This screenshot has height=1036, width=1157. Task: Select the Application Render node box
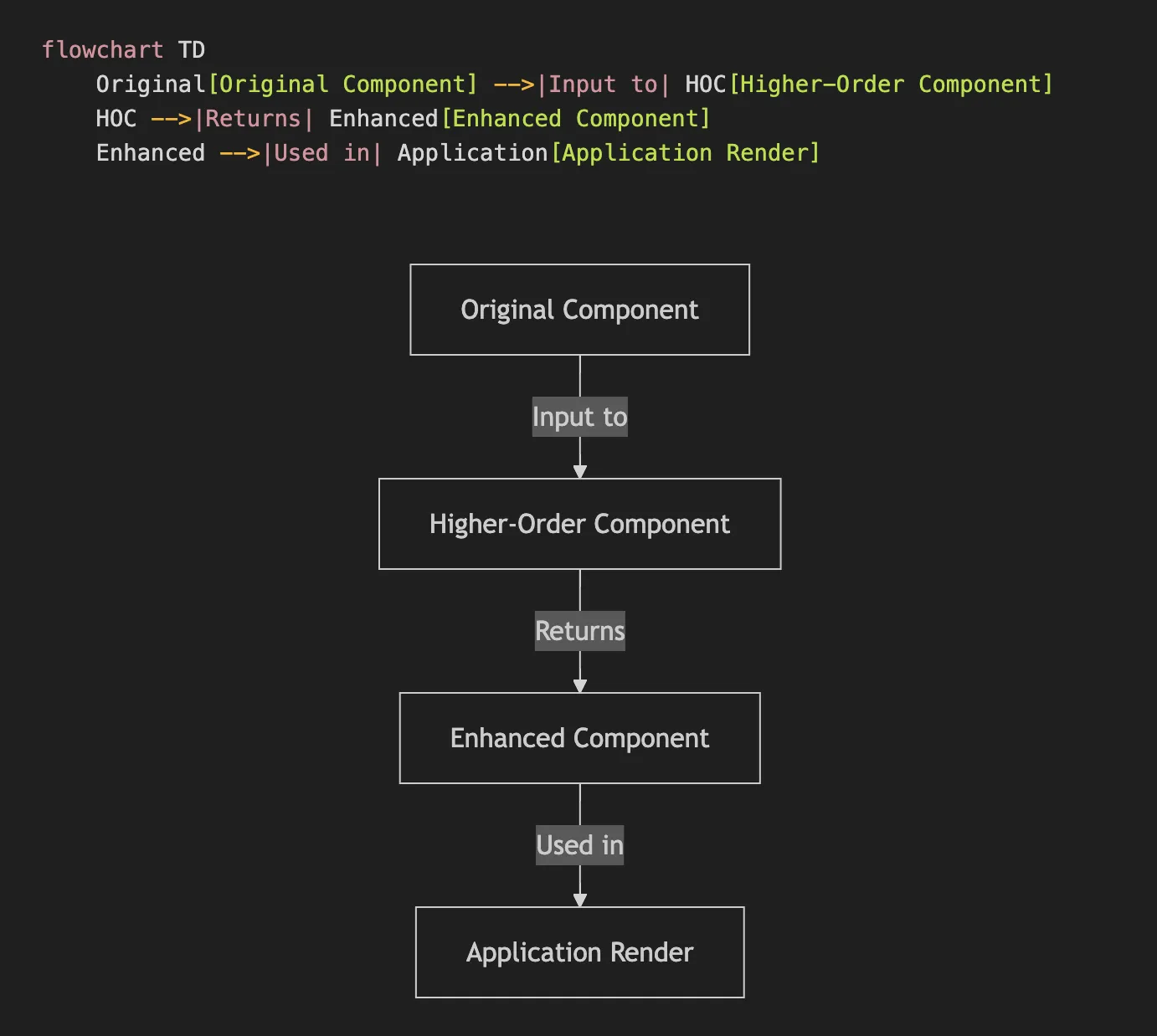(579, 952)
